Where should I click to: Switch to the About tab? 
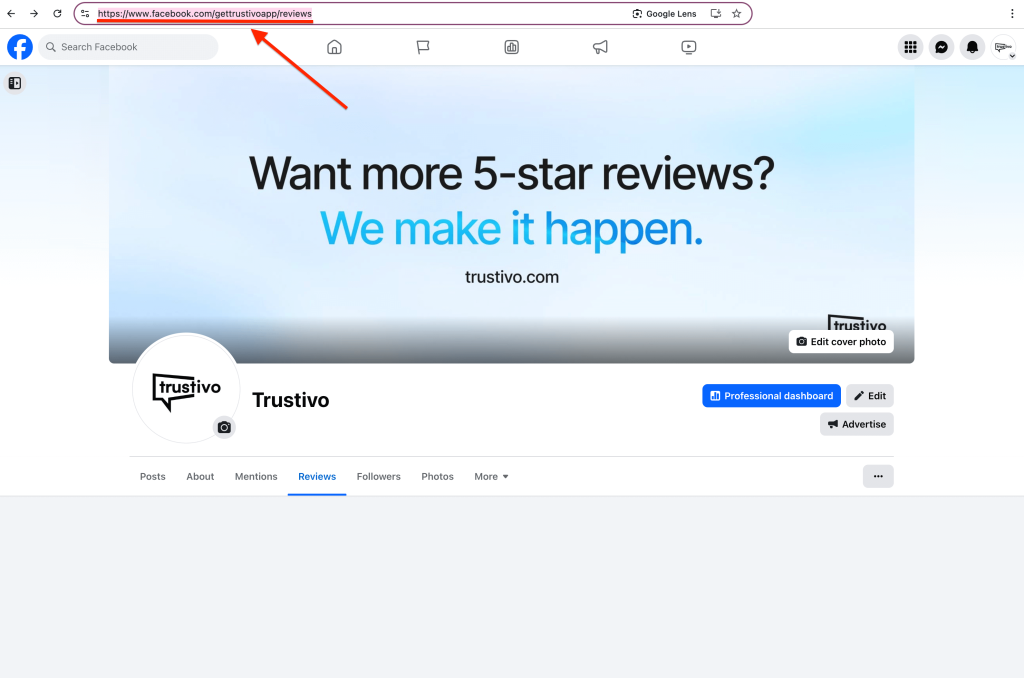tap(200, 477)
